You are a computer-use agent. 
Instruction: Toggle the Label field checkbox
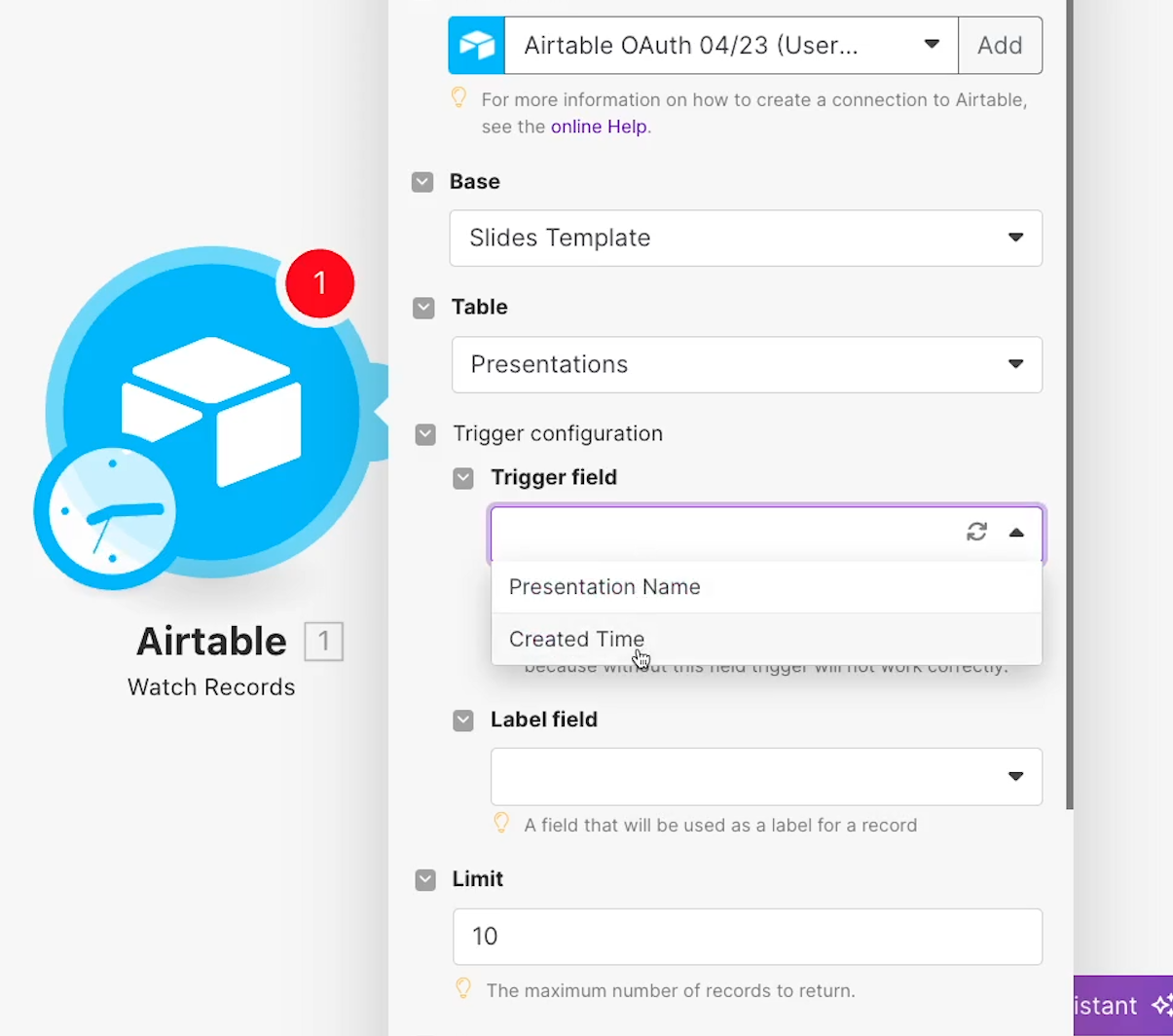click(463, 721)
